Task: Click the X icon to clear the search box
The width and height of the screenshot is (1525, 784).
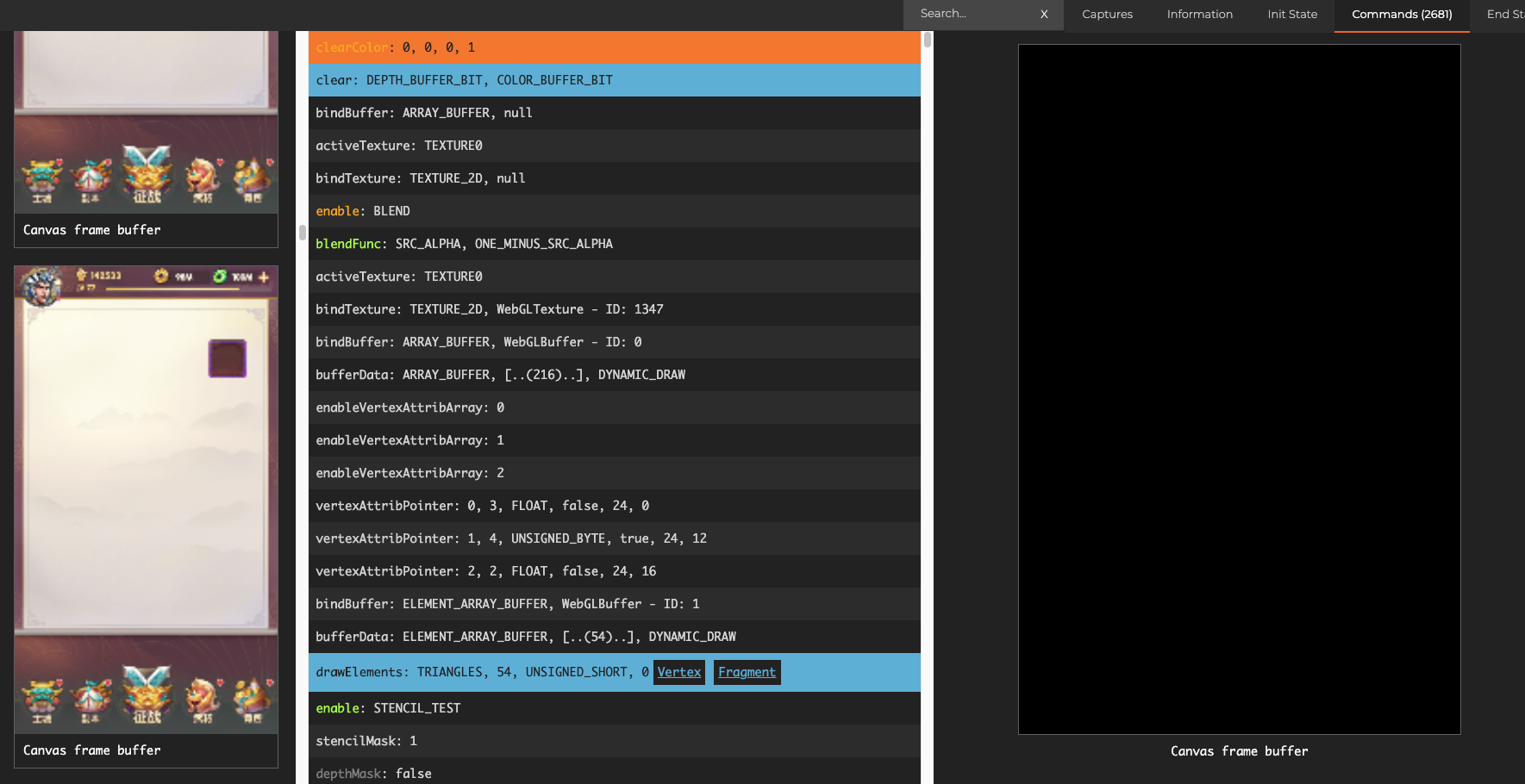Action: pyautogui.click(x=1043, y=14)
